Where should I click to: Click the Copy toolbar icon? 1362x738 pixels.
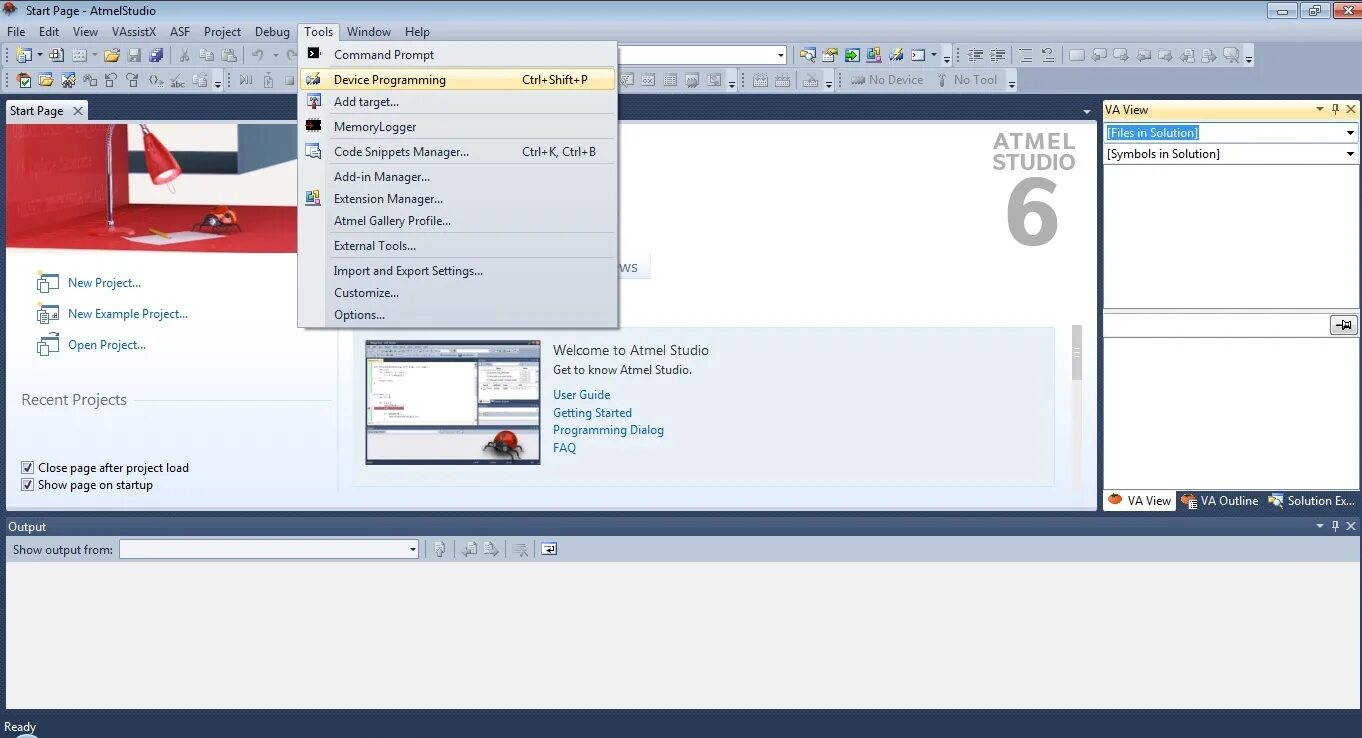tap(206, 55)
